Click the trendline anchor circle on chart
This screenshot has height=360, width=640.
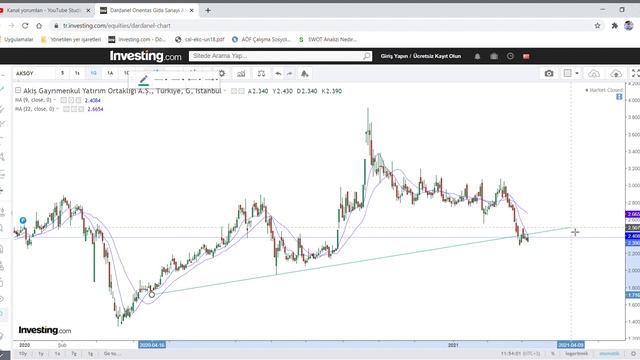152,294
